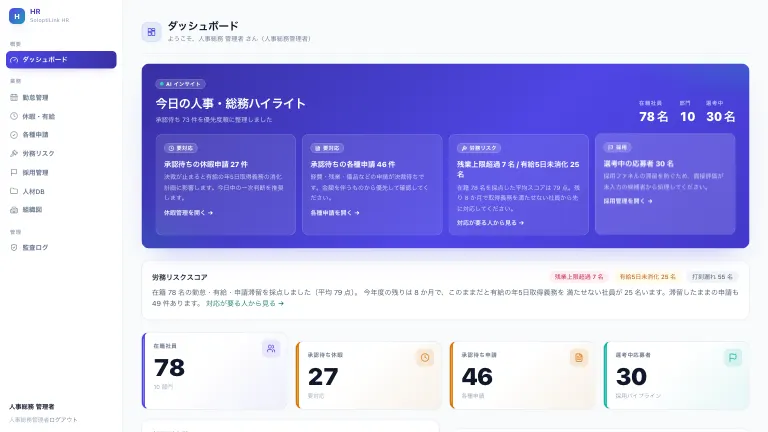This screenshot has height=432, width=768.
Task: Click the 各種申請 checkmark circle icon
Action: (x=14, y=135)
